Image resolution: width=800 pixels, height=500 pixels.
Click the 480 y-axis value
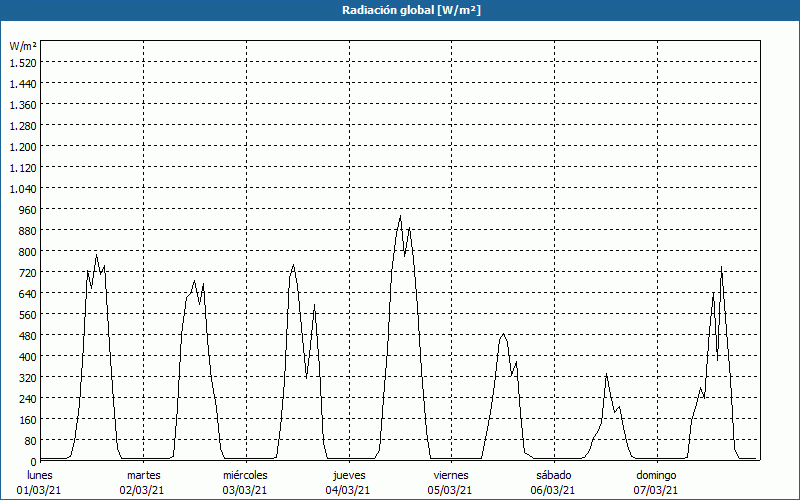point(28,336)
